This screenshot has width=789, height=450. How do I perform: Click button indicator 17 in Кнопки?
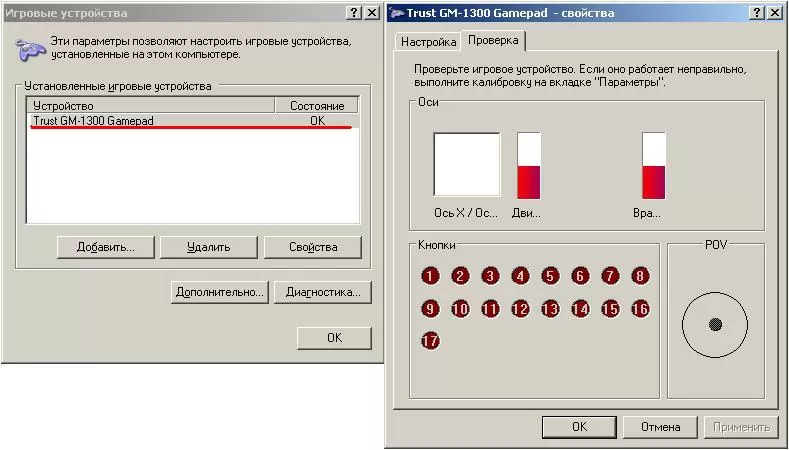[x=430, y=341]
